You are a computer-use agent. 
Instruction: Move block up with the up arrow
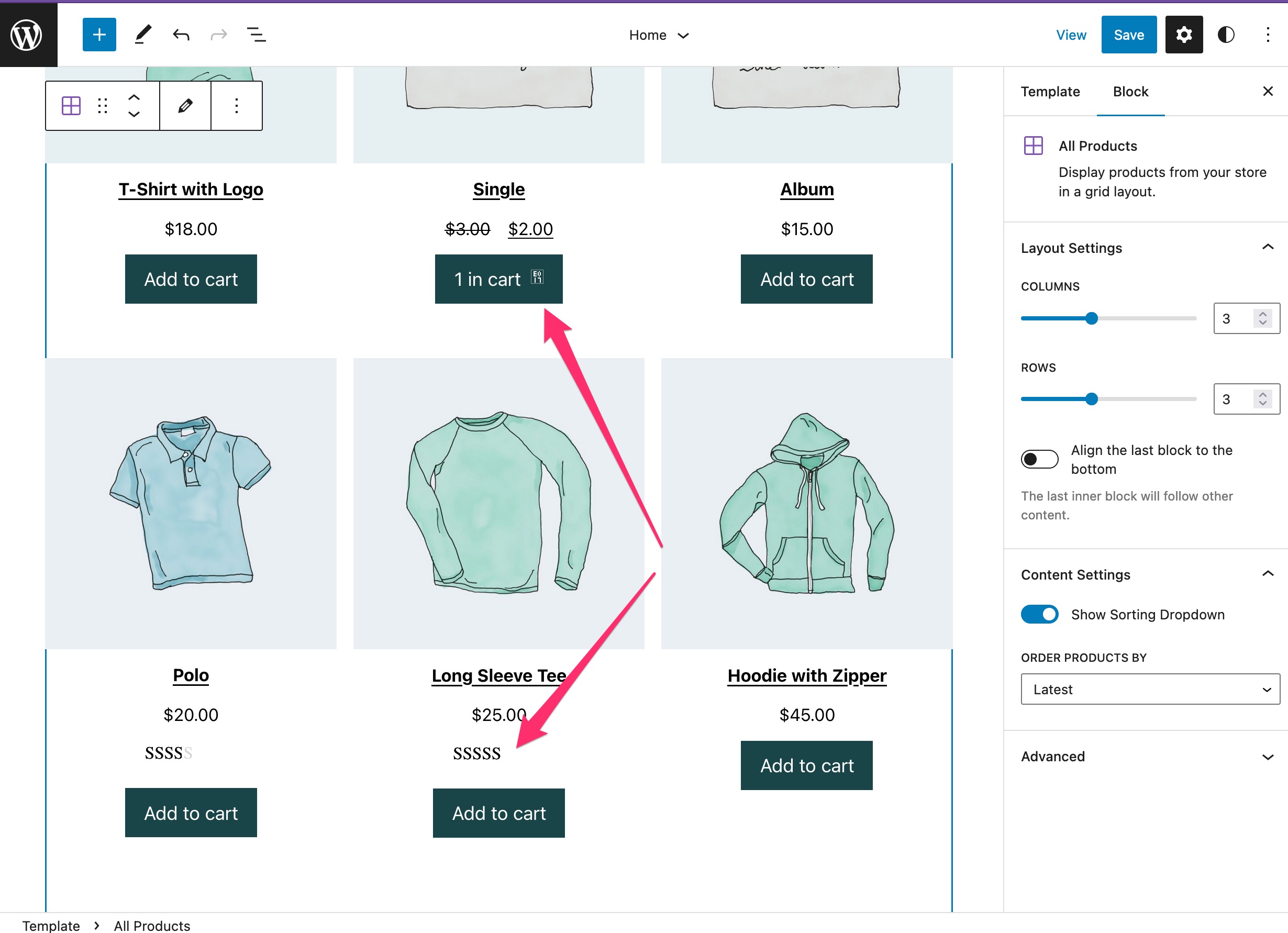tap(135, 96)
